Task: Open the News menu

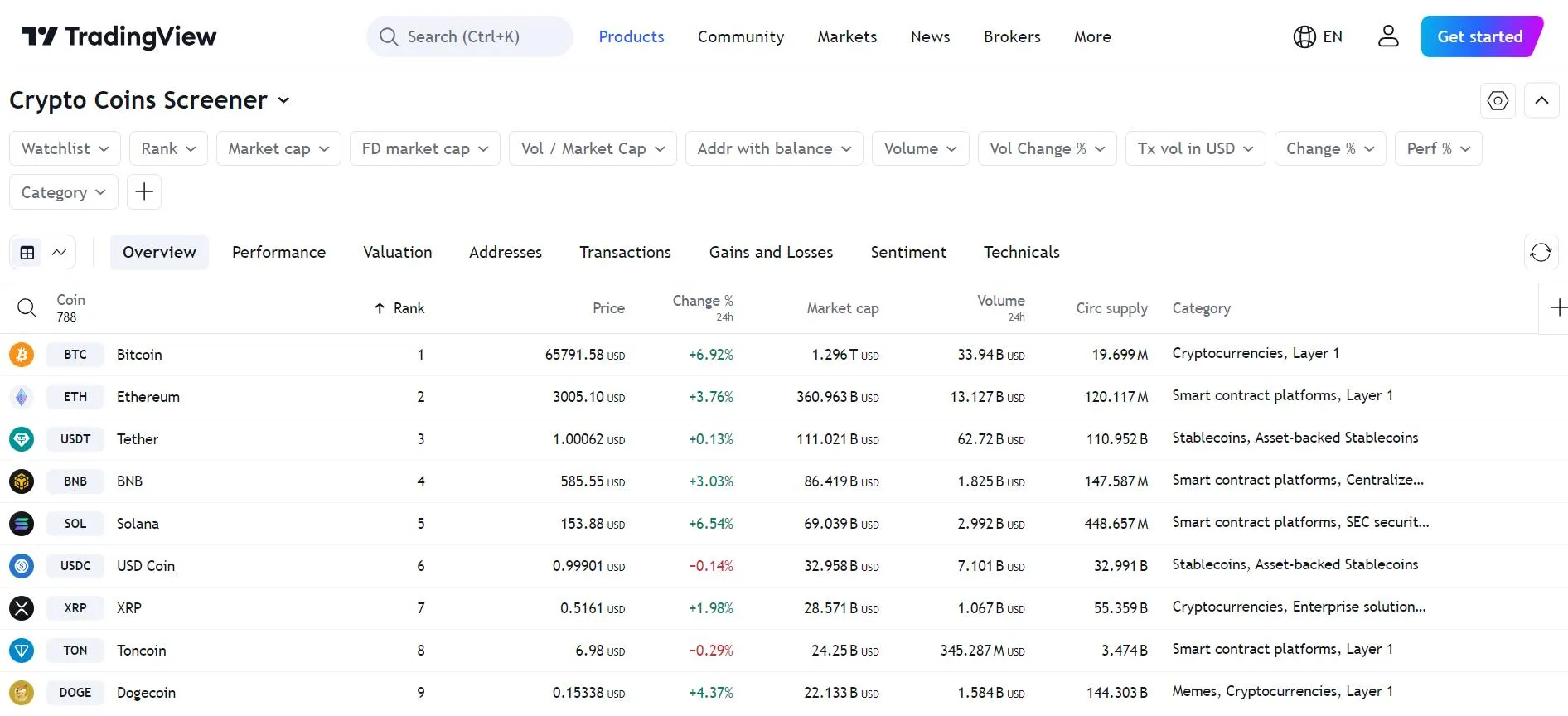Action: 931,36
